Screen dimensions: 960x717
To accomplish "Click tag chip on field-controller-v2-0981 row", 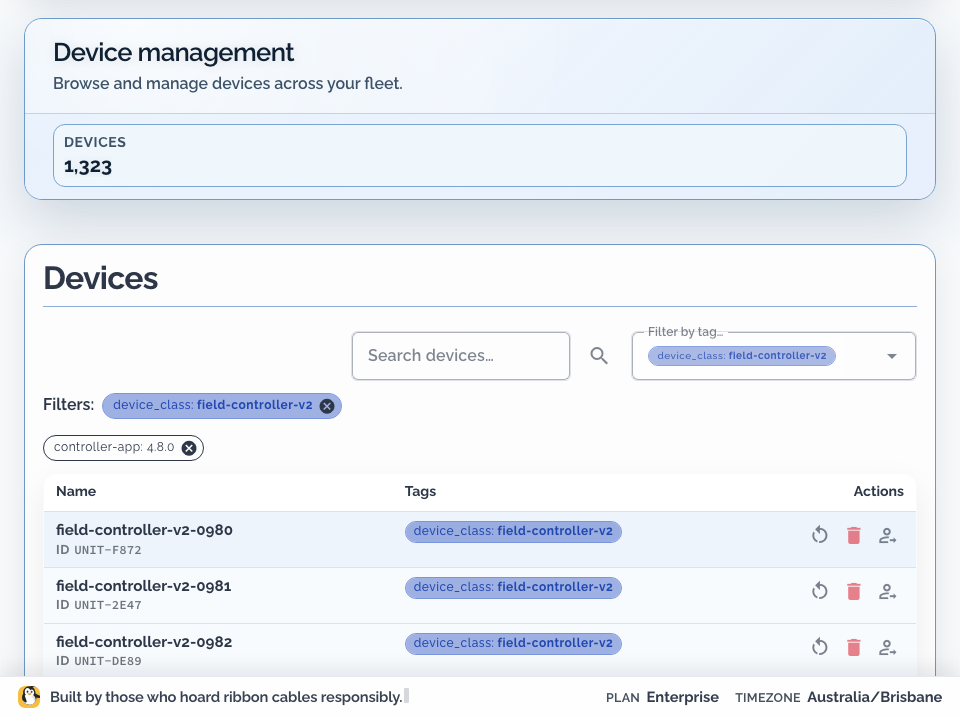I will tap(513, 588).
